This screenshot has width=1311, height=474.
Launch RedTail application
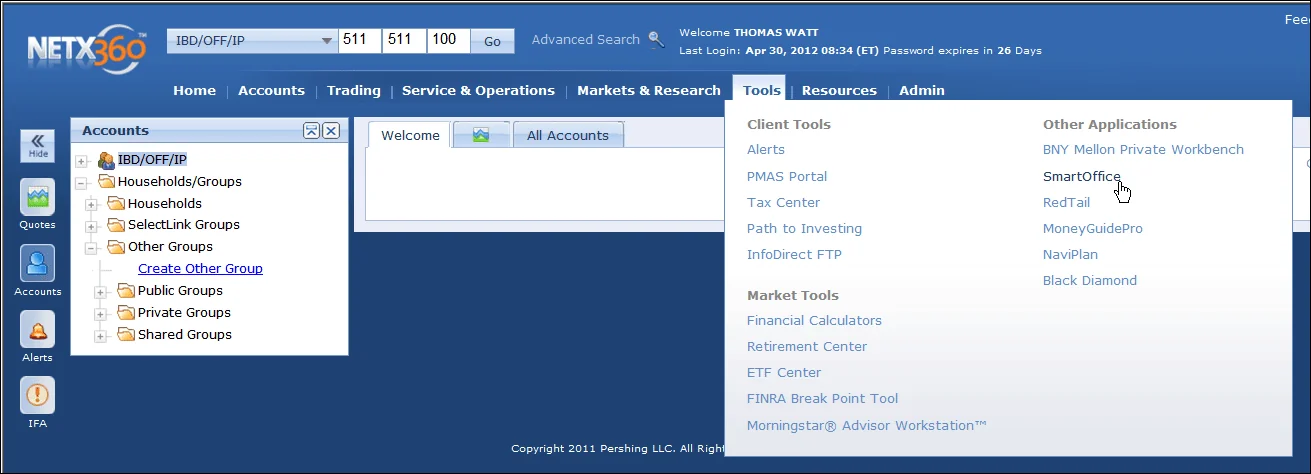pos(1066,202)
